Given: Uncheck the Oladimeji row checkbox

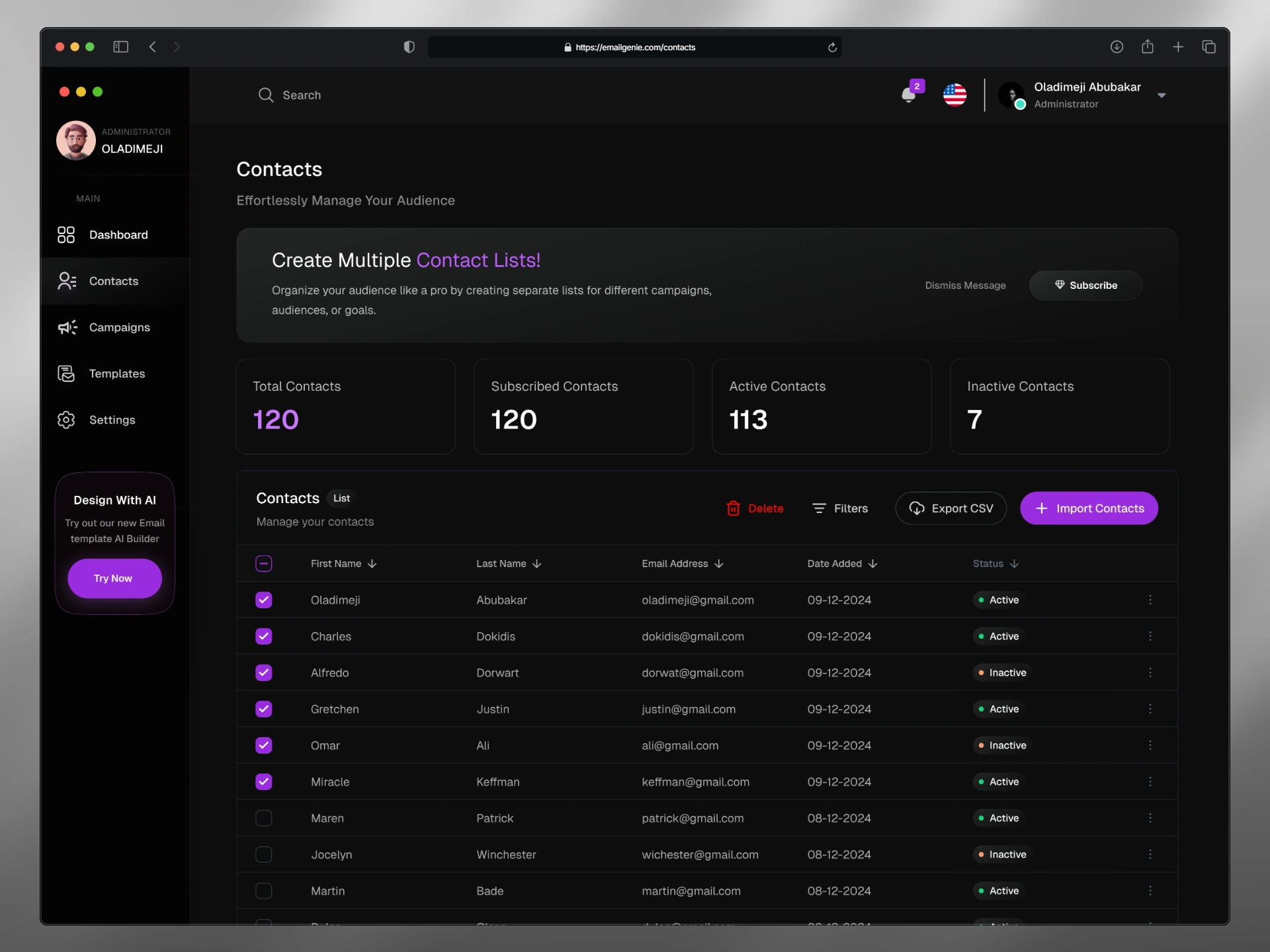Looking at the screenshot, I should pos(264,600).
